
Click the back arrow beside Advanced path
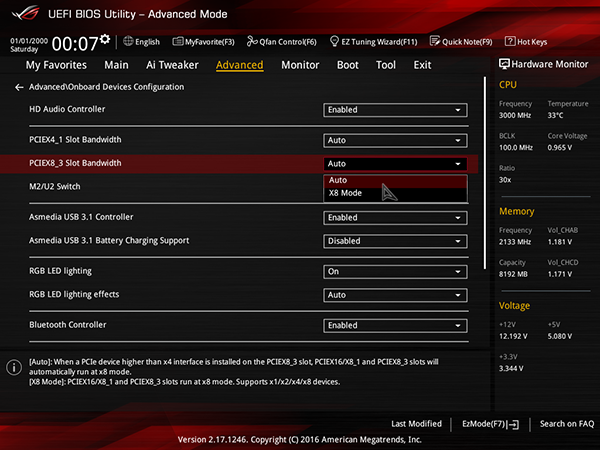pos(19,88)
